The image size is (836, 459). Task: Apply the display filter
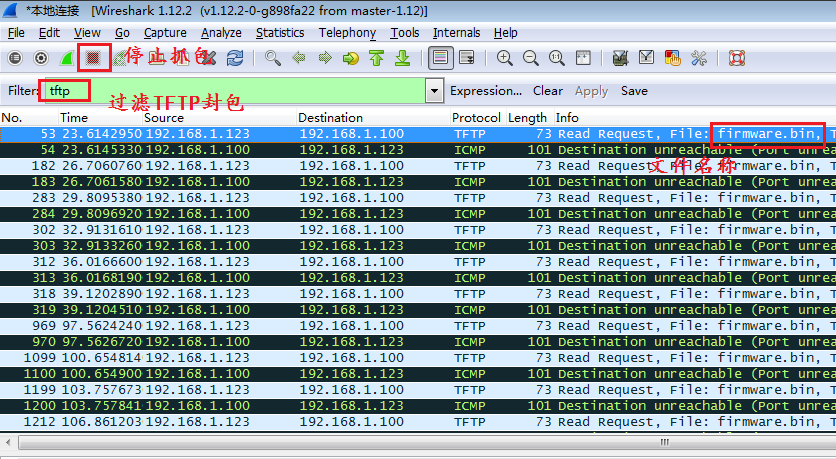tap(591, 91)
